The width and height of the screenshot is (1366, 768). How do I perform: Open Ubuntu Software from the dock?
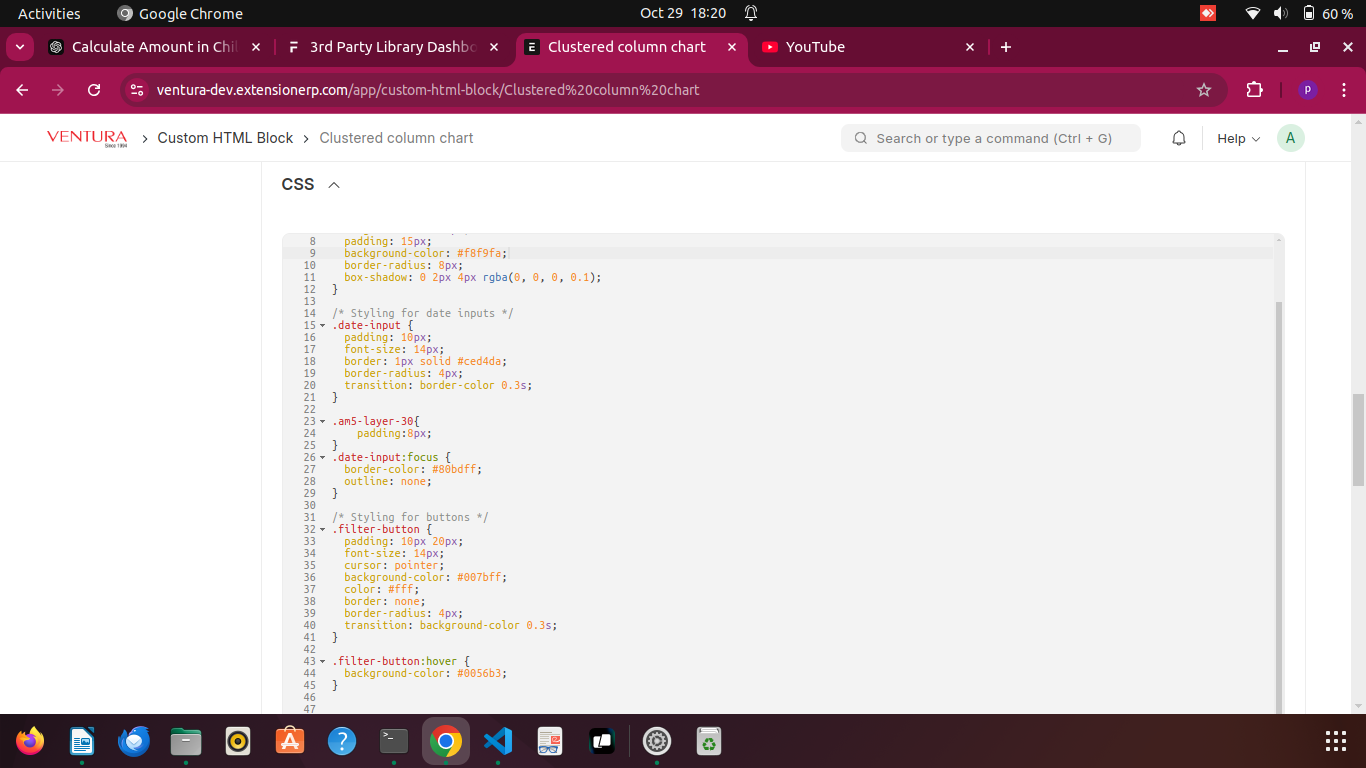[290, 741]
